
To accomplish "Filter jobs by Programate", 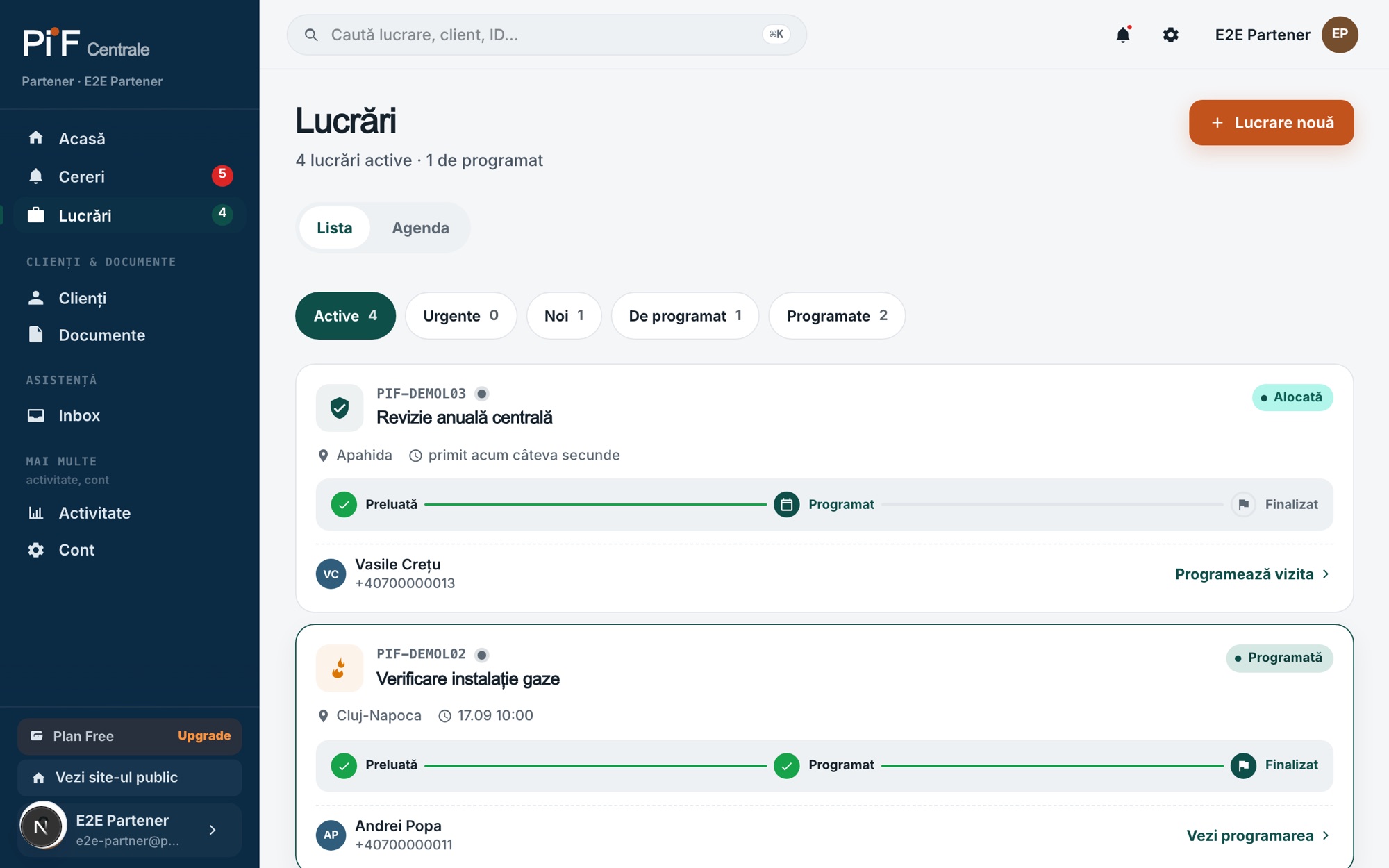I will [837, 316].
